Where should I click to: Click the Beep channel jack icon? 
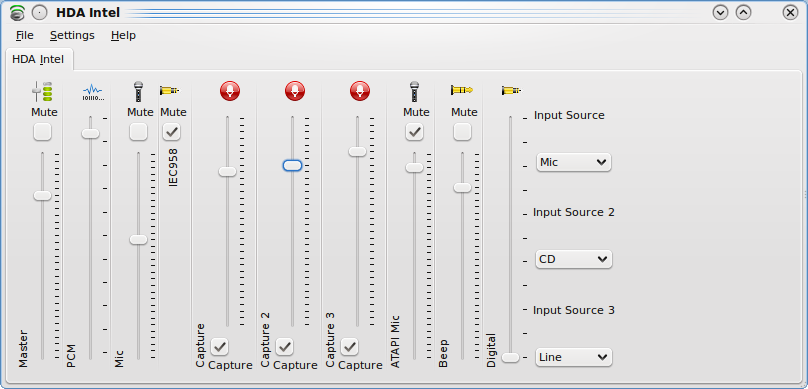462,90
